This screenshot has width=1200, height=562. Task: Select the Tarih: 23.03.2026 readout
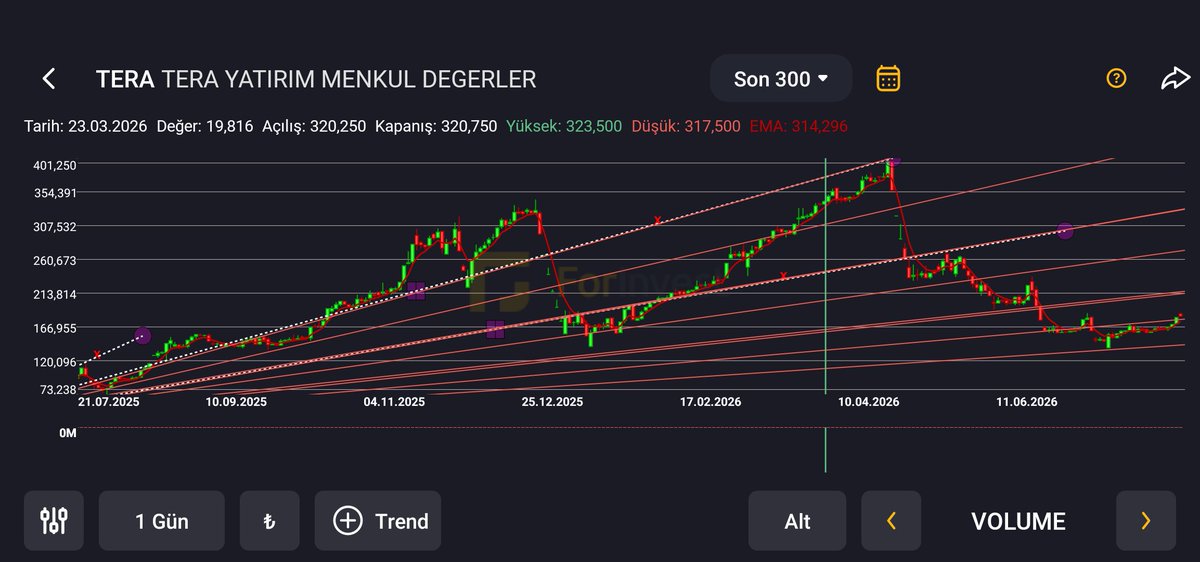[86, 126]
